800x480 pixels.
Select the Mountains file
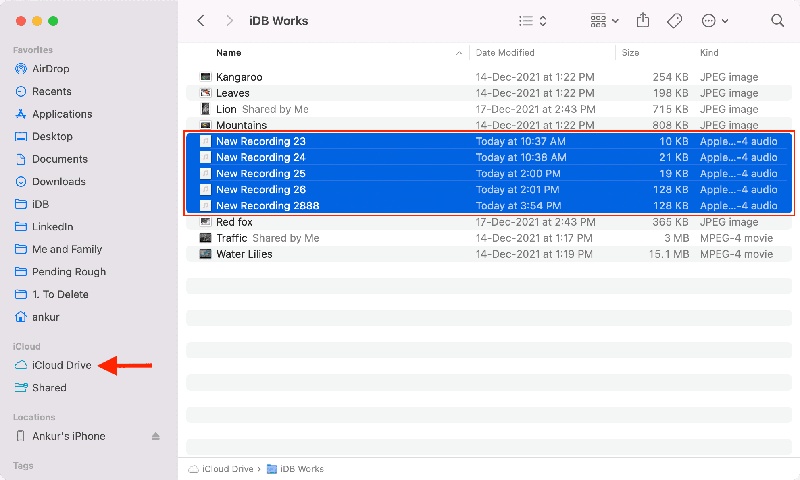pyautogui.click(x=489, y=125)
